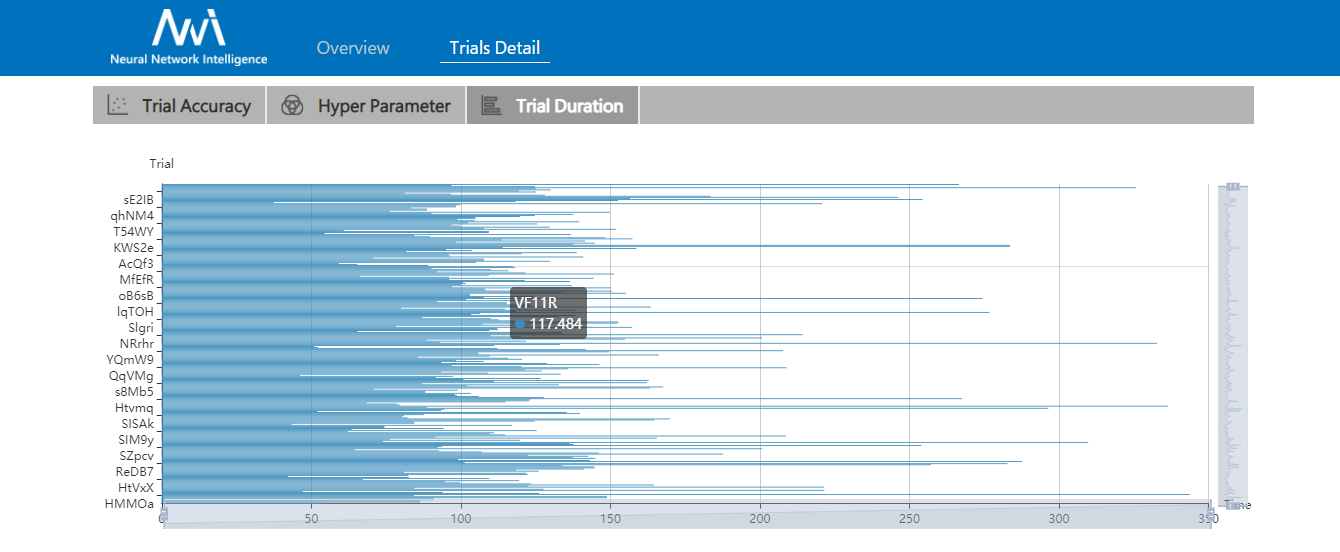Click trial label ReDB7
The height and width of the screenshot is (552, 1340).
click(x=135, y=471)
